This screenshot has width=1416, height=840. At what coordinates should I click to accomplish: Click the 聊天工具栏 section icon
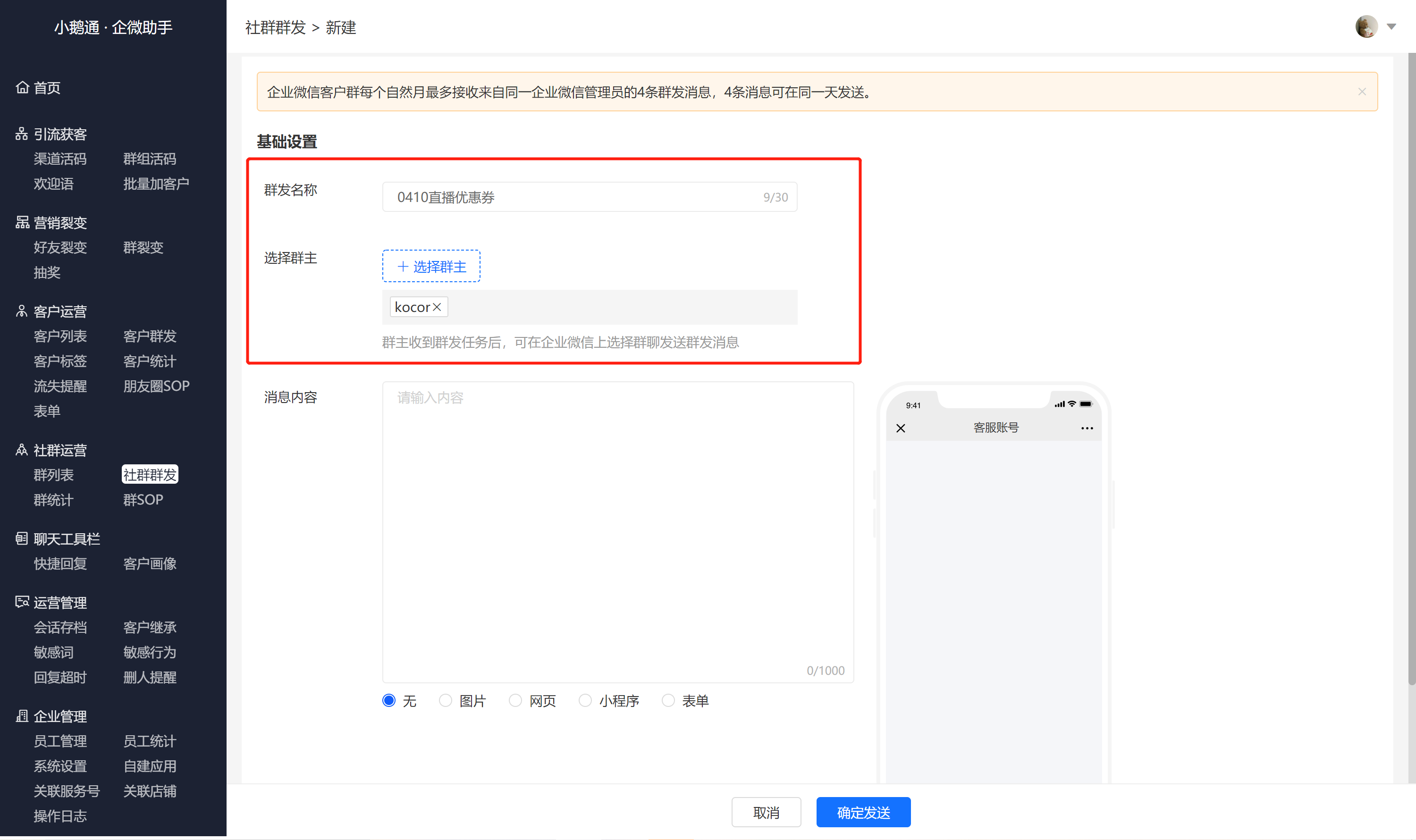point(22,538)
